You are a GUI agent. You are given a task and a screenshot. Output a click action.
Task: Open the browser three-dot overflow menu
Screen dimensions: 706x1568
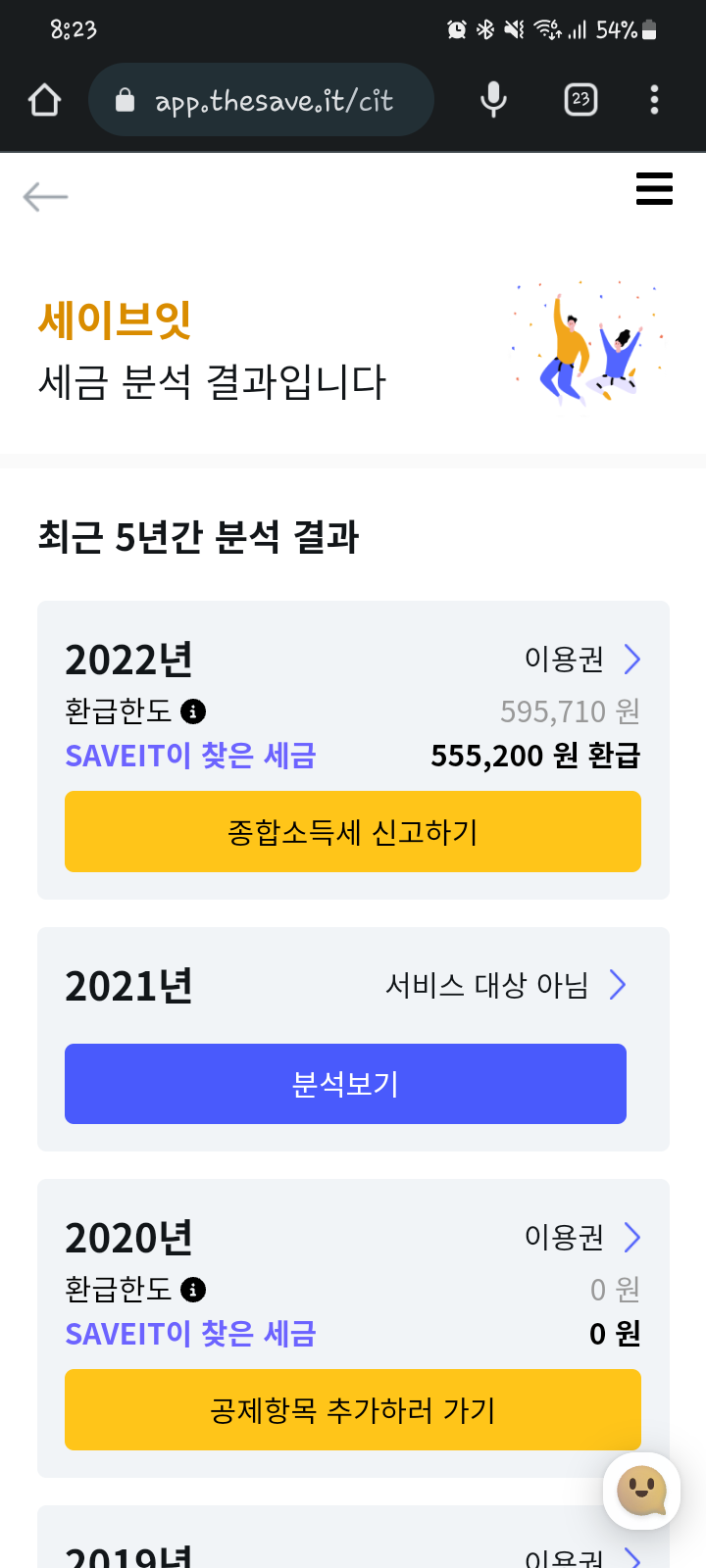(x=654, y=100)
